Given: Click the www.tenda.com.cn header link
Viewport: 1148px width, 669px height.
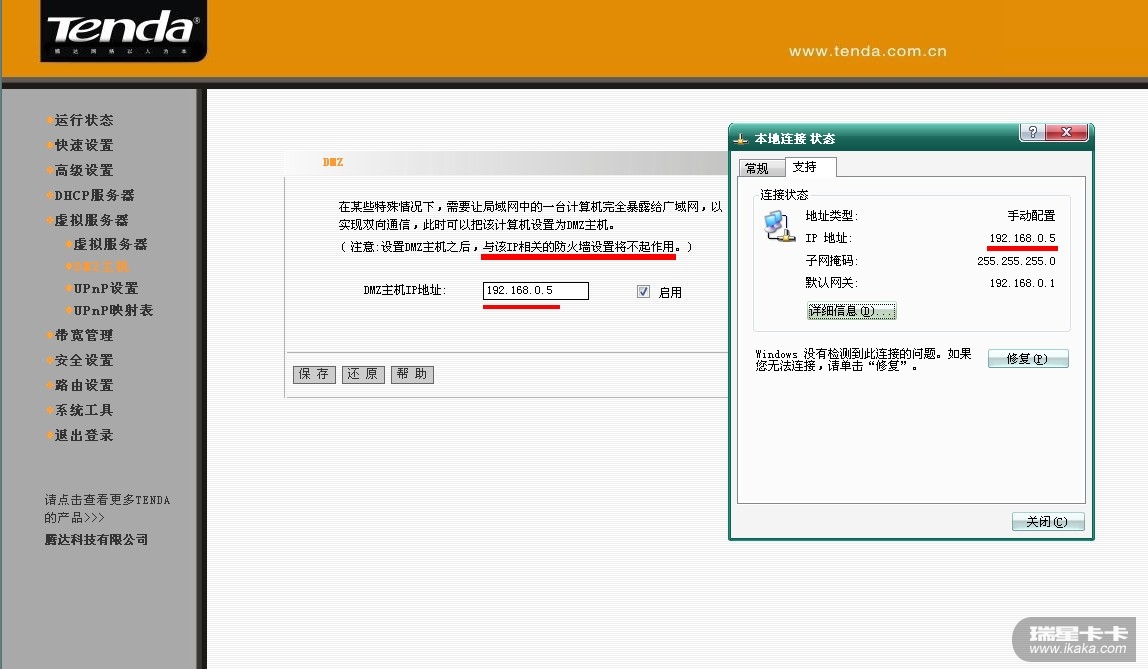Looking at the screenshot, I should (868, 51).
